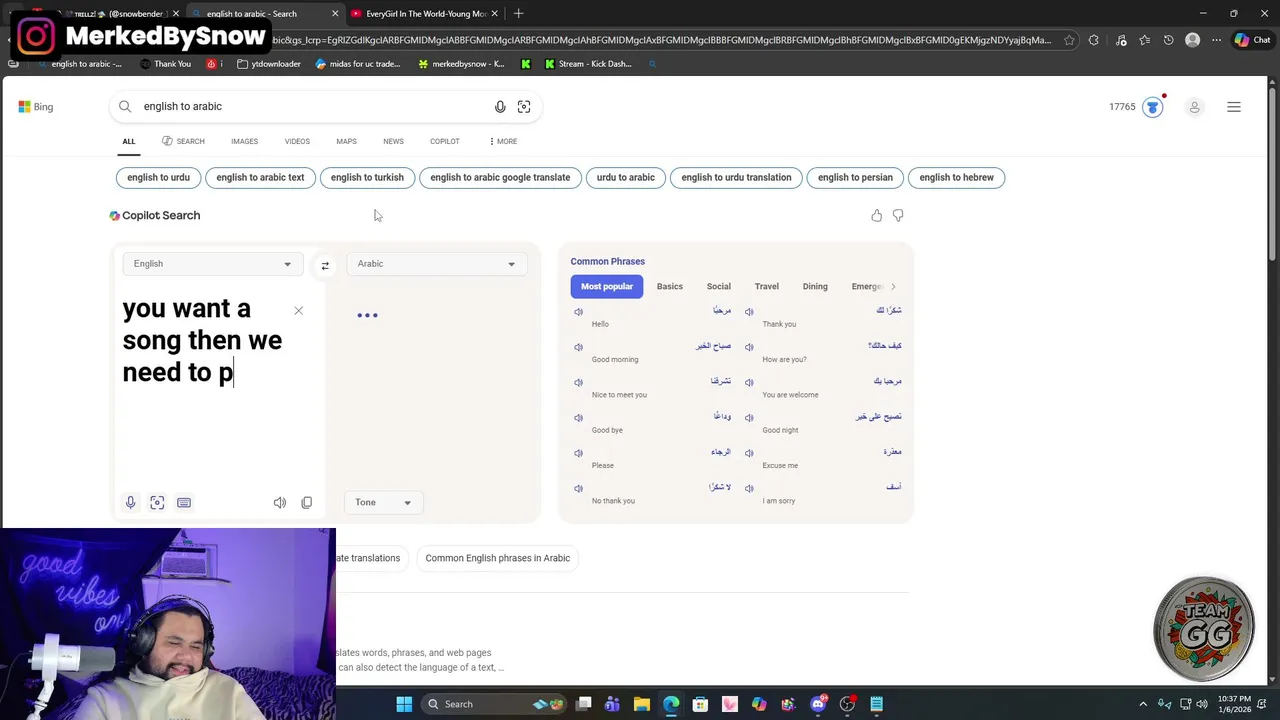Start voice input in translator panel

coord(130,502)
